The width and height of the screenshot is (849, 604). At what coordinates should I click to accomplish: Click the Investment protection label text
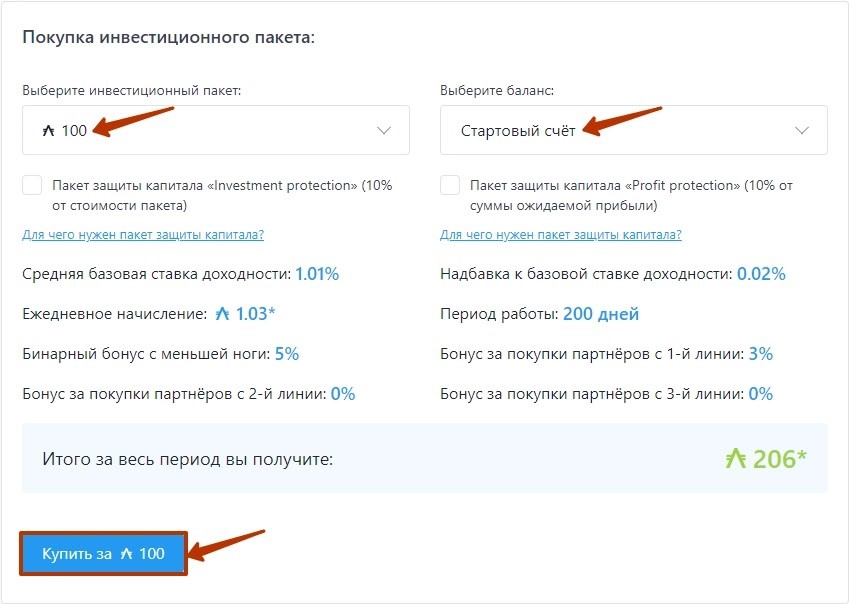coord(222,195)
